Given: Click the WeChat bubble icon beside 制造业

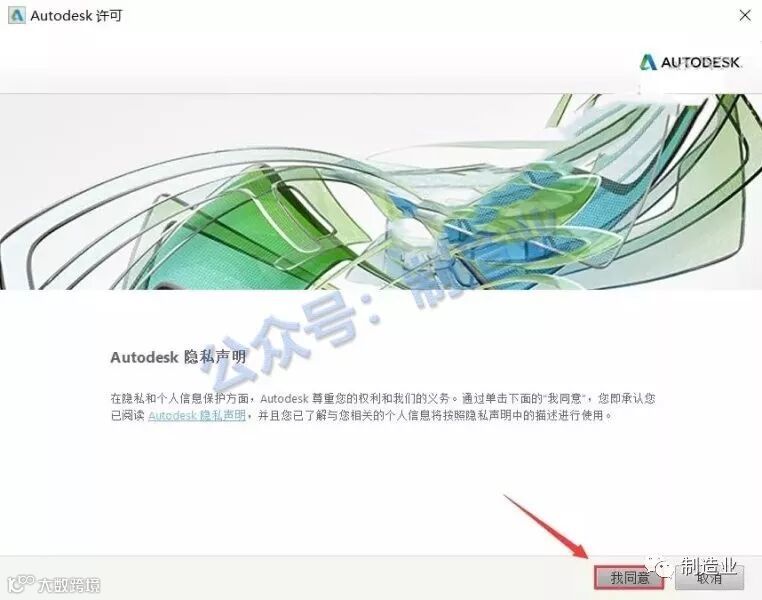Looking at the screenshot, I should click(x=660, y=567).
